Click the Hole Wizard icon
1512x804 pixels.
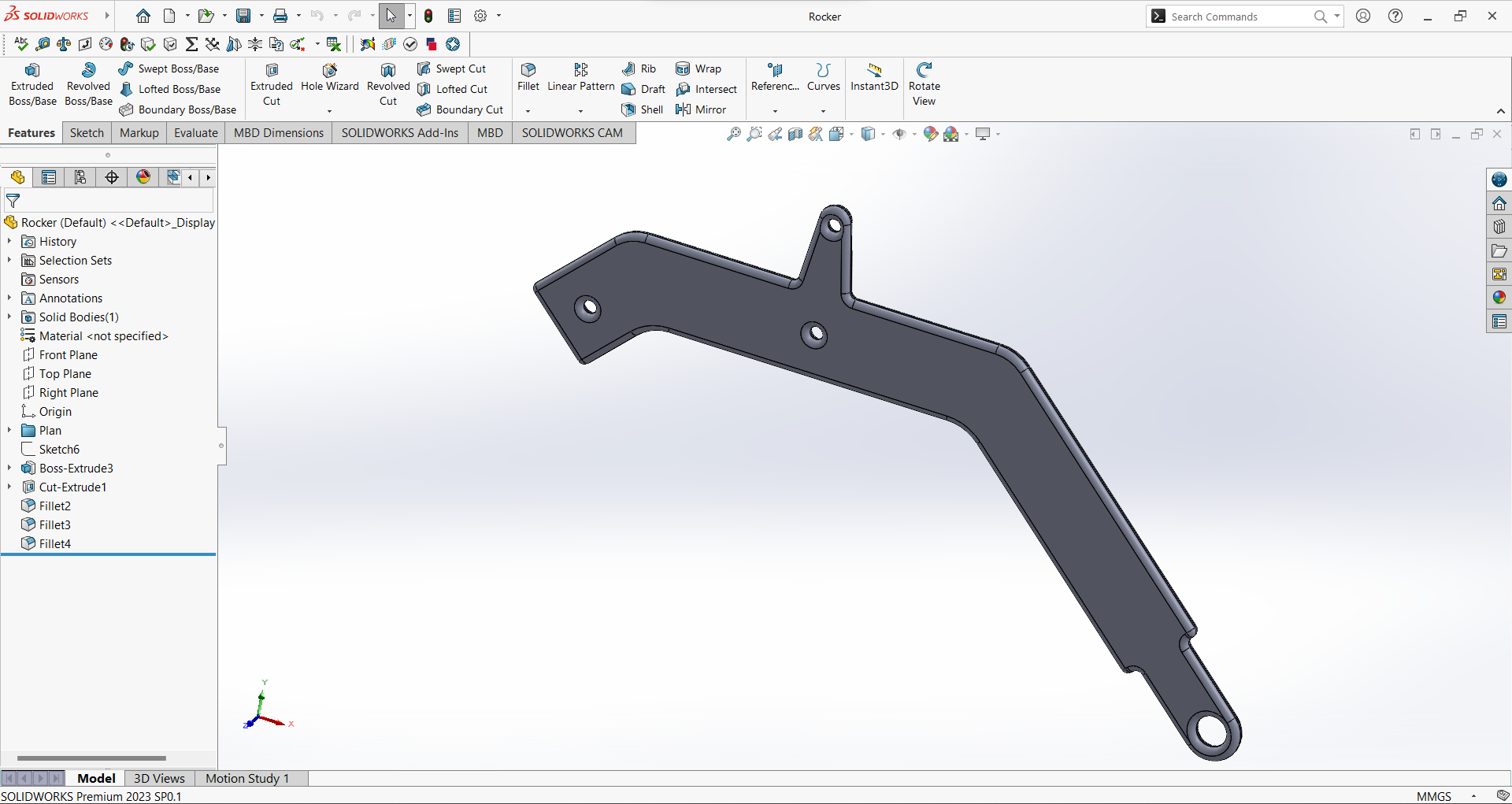click(329, 71)
